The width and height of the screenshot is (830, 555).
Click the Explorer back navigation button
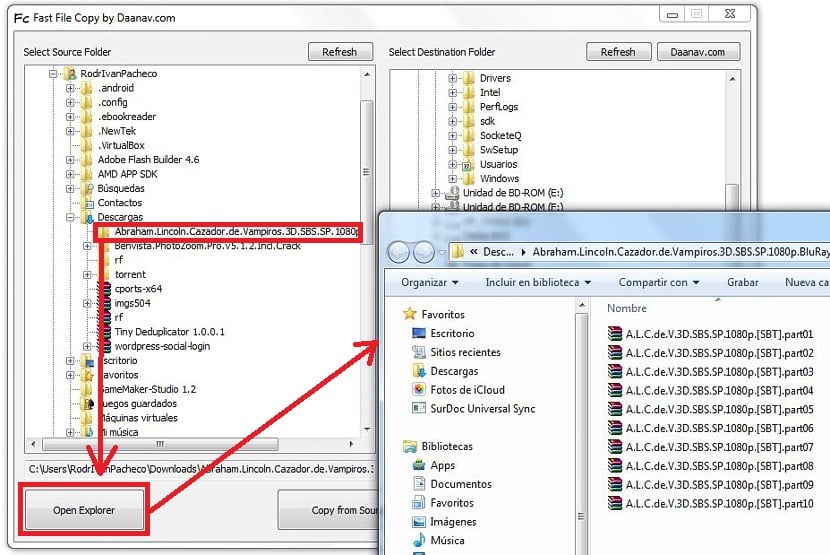(400, 252)
